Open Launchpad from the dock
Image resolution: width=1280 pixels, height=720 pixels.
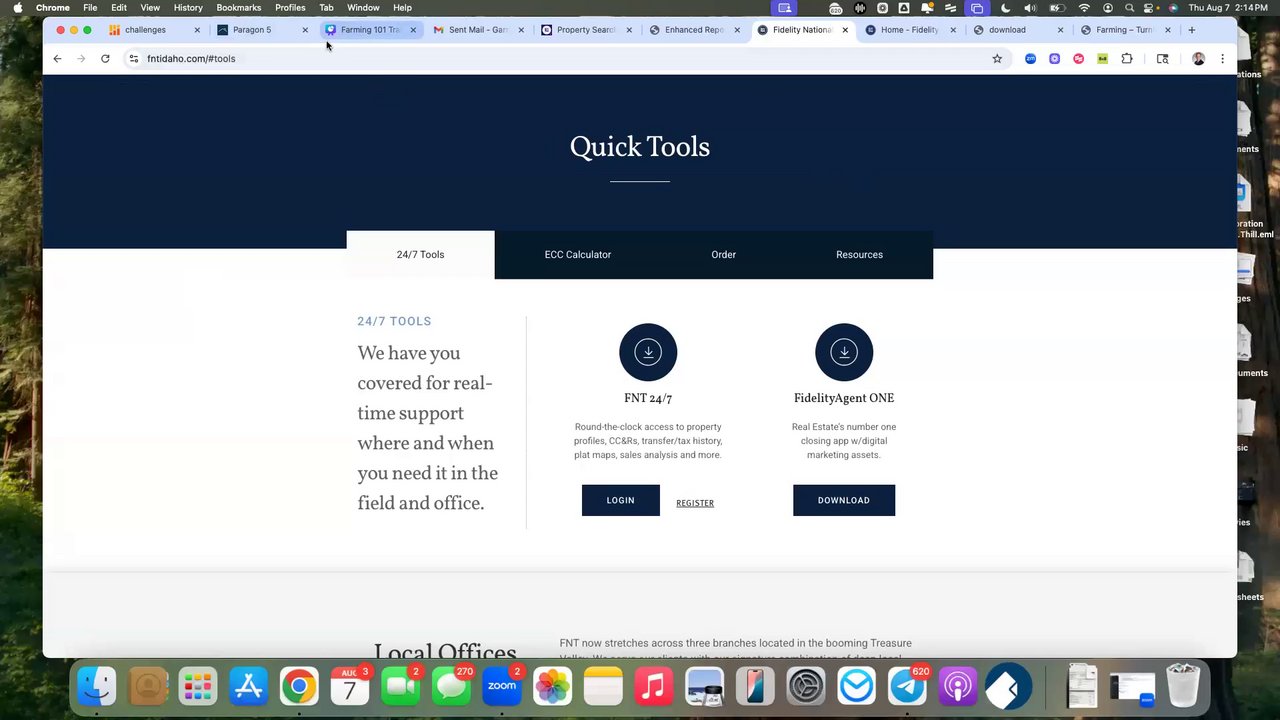(x=198, y=687)
